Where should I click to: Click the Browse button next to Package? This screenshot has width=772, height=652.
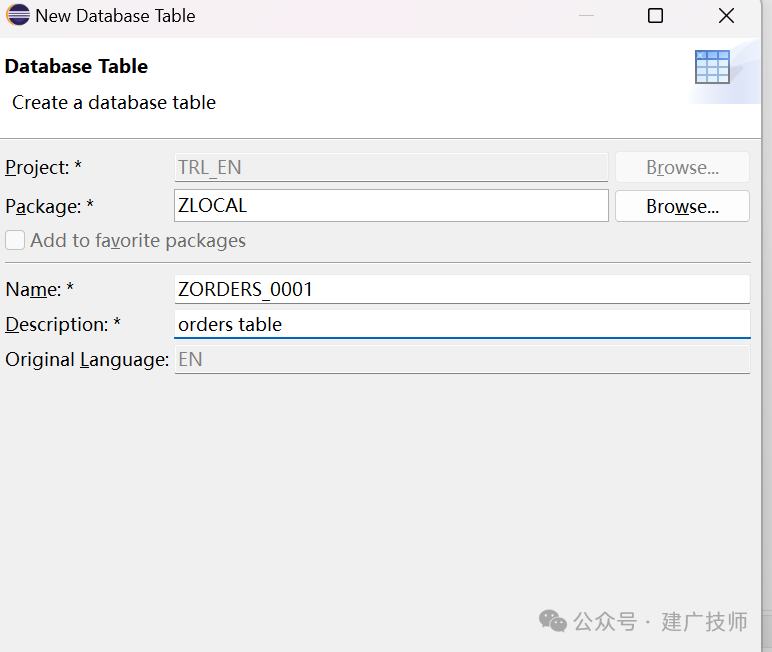682,206
